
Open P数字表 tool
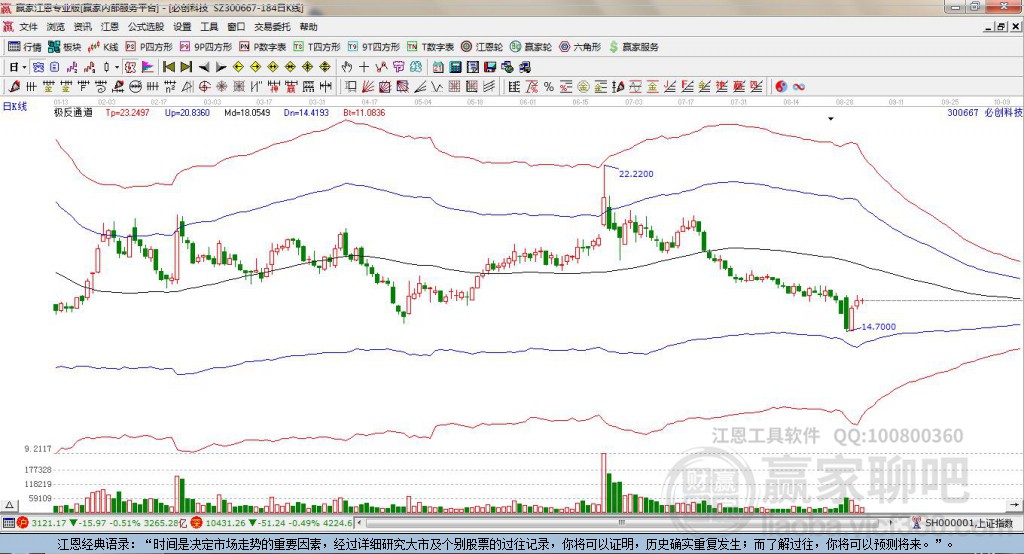click(263, 47)
